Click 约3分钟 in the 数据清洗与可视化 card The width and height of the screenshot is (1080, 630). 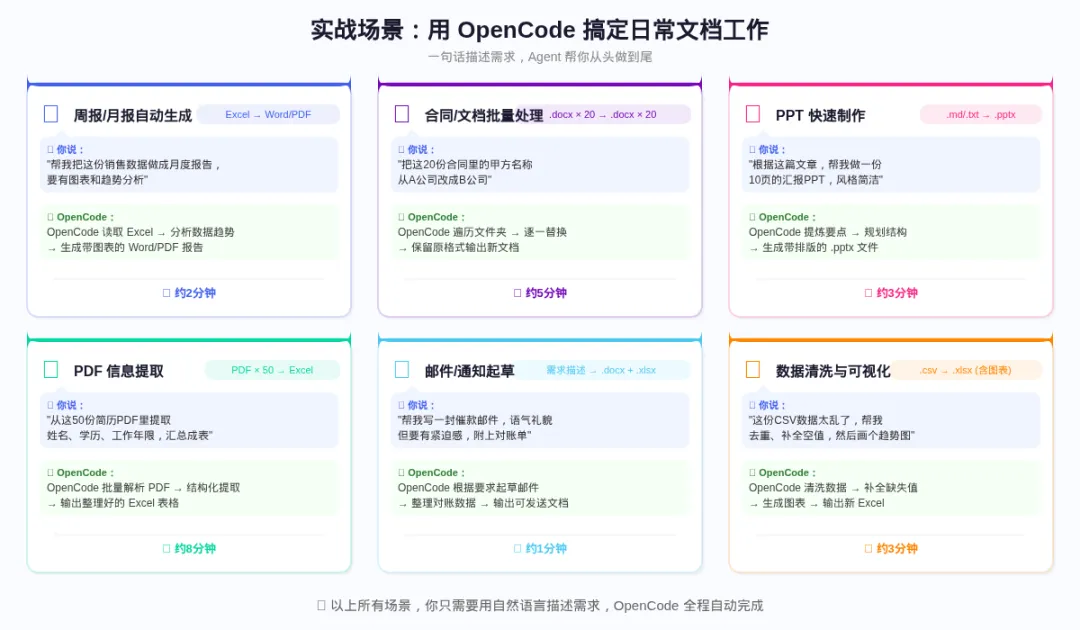coord(891,548)
